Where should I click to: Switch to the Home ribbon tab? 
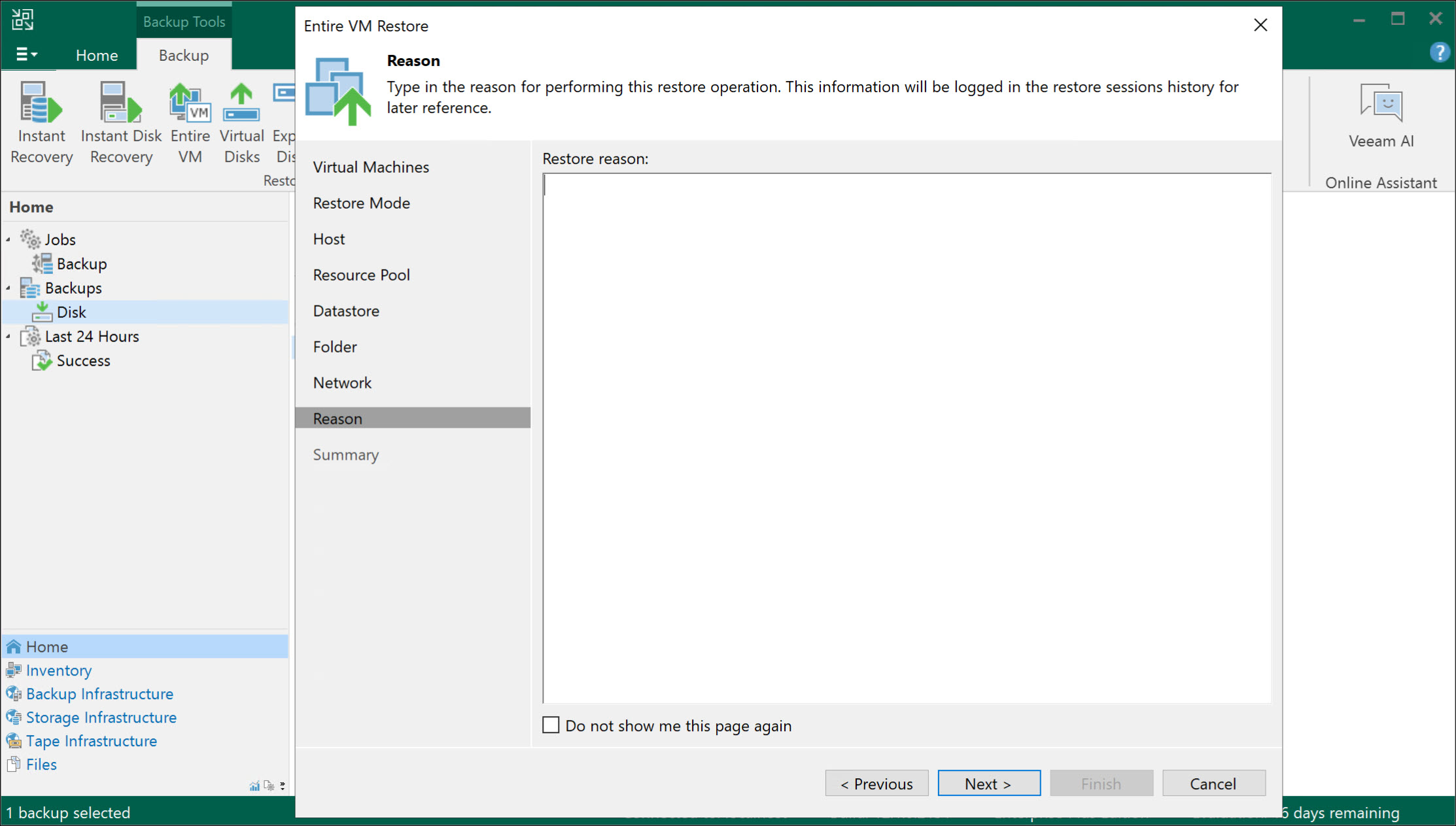coord(96,56)
